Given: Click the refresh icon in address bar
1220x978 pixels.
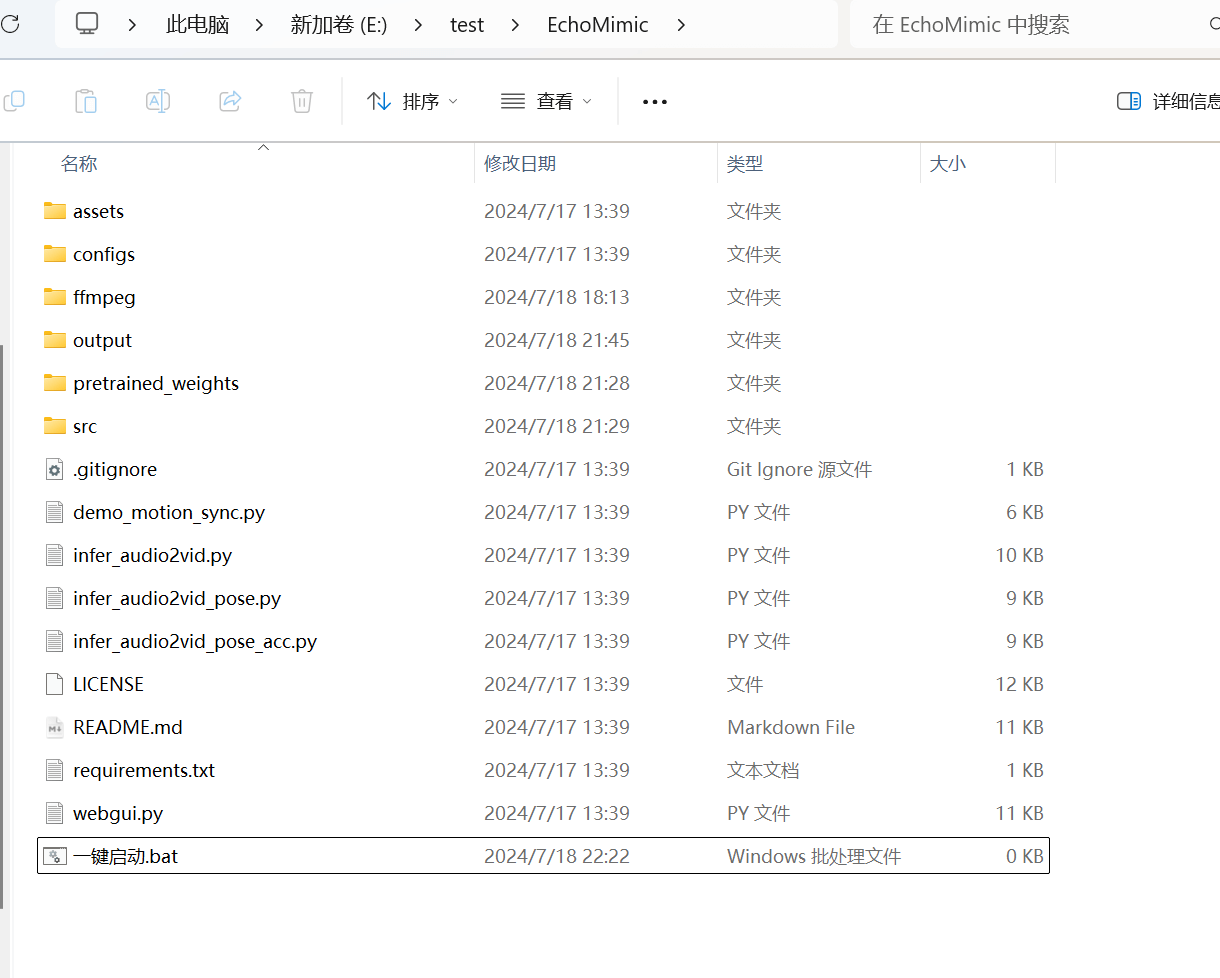Looking at the screenshot, I should tap(9, 23).
